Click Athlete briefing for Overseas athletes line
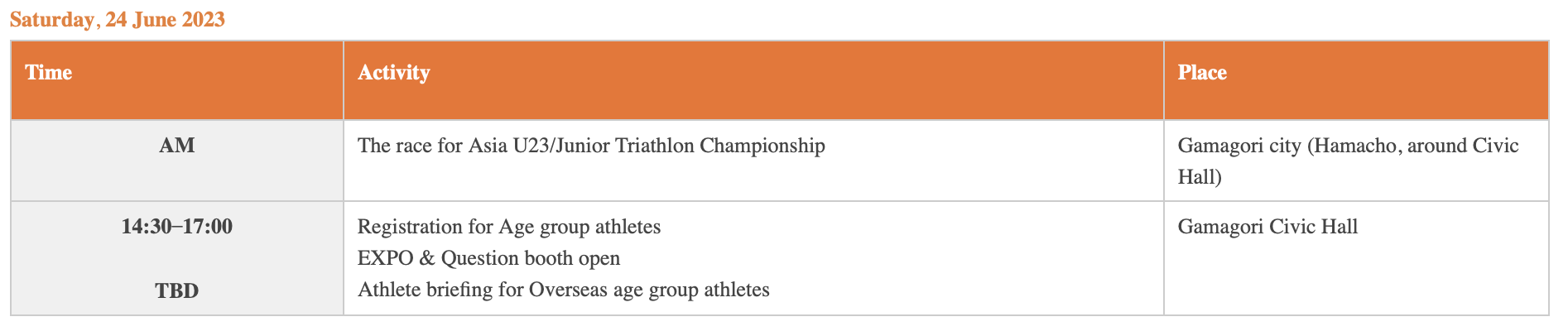The image size is (1568, 336). 563,290
